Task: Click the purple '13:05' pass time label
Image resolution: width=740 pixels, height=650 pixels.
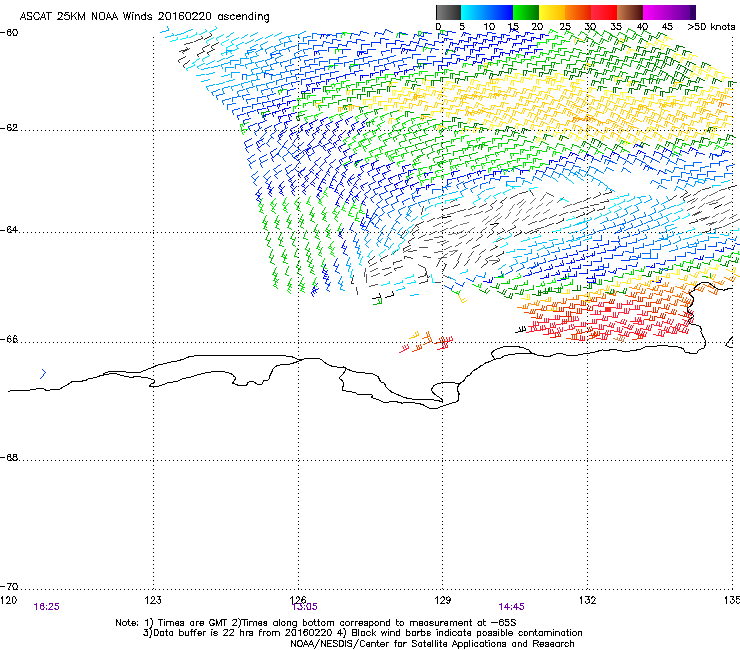Action: point(305,607)
